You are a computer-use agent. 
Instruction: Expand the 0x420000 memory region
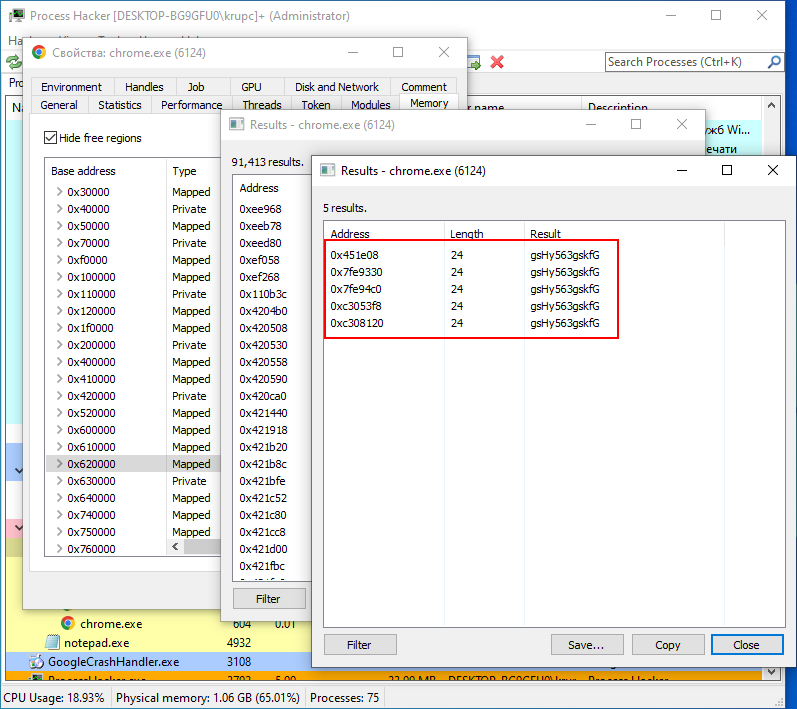[x=59, y=396]
